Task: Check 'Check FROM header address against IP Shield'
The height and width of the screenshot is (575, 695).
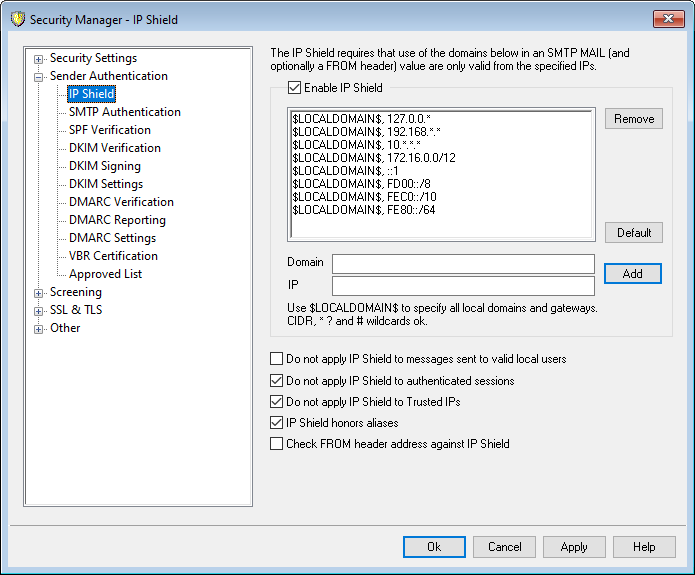Action: pos(277,444)
